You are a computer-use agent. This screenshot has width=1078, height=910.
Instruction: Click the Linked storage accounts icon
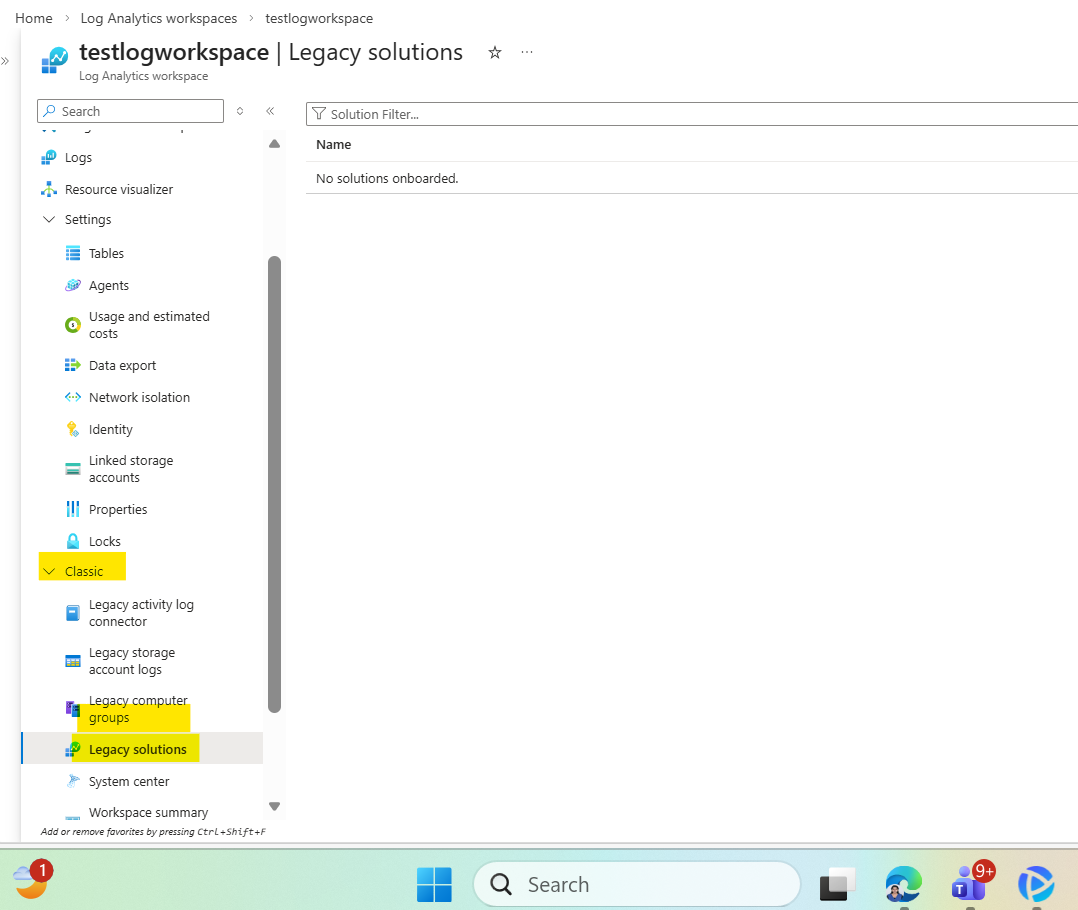(73, 469)
